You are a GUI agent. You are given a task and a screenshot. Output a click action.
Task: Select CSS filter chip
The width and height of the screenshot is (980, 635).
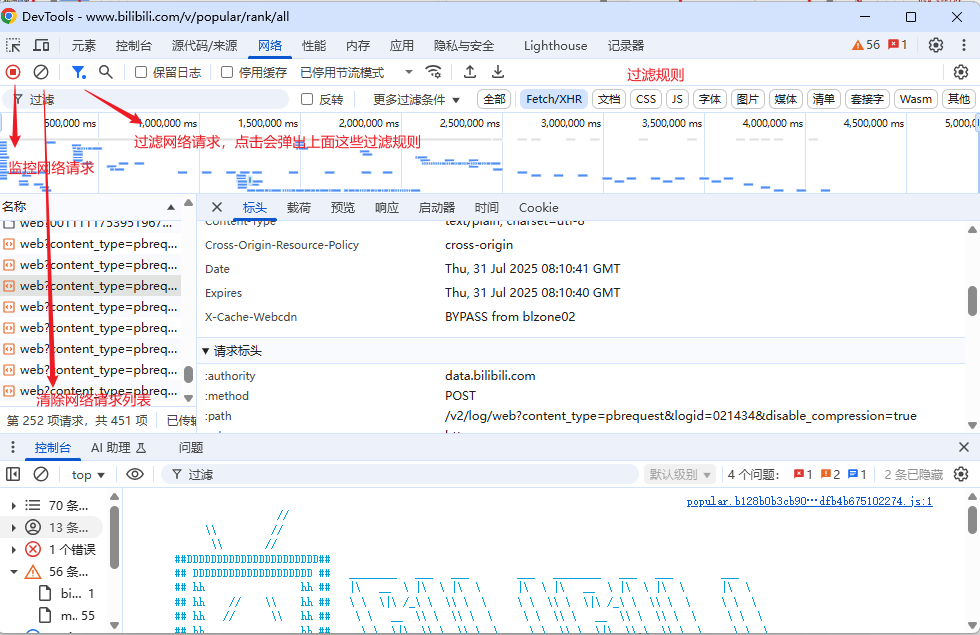[x=646, y=99]
